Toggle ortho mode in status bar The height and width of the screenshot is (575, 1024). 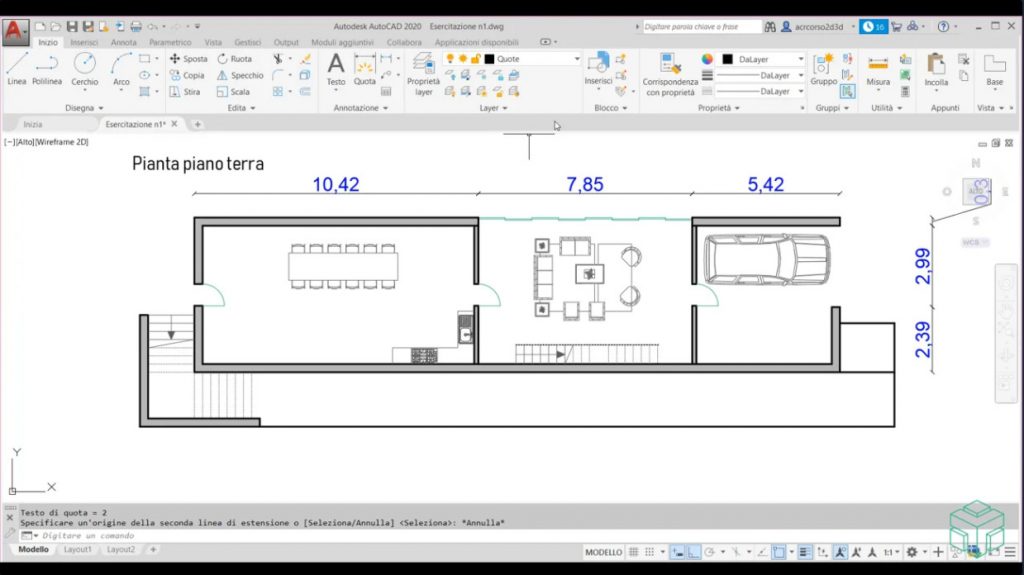pos(693,552)
